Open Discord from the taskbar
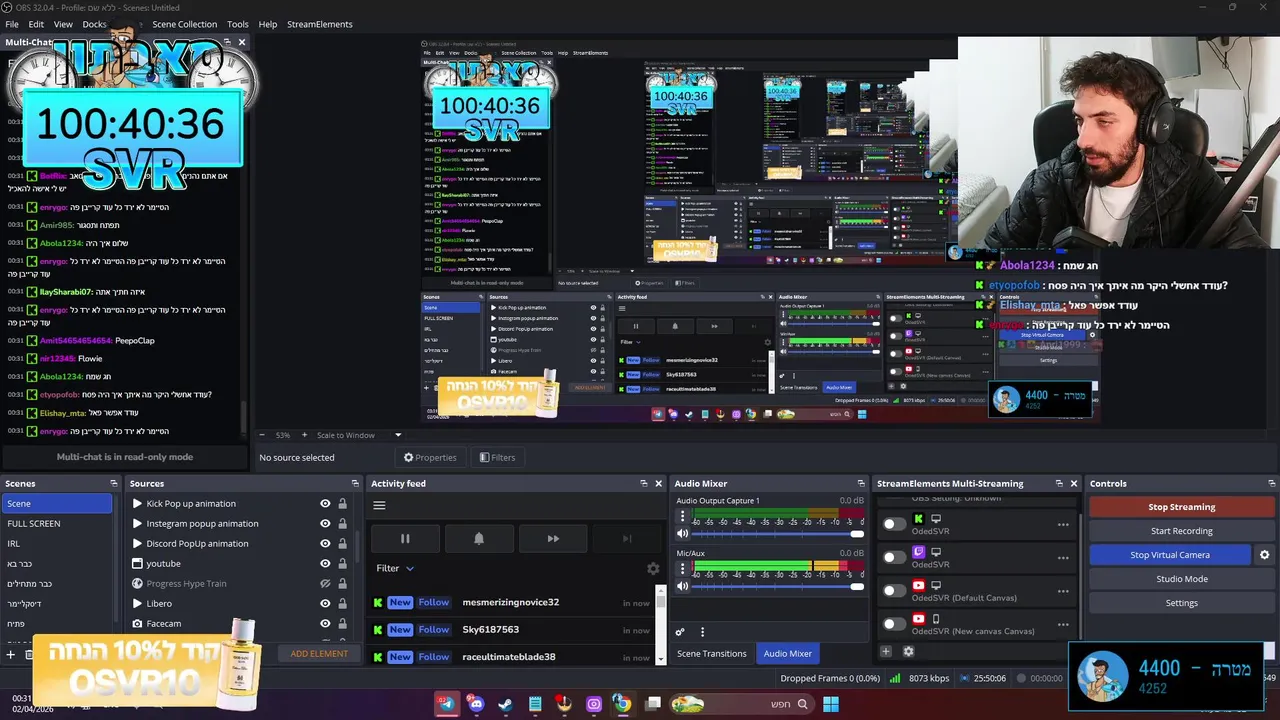The image size is (1280, 720). (476, 704)
